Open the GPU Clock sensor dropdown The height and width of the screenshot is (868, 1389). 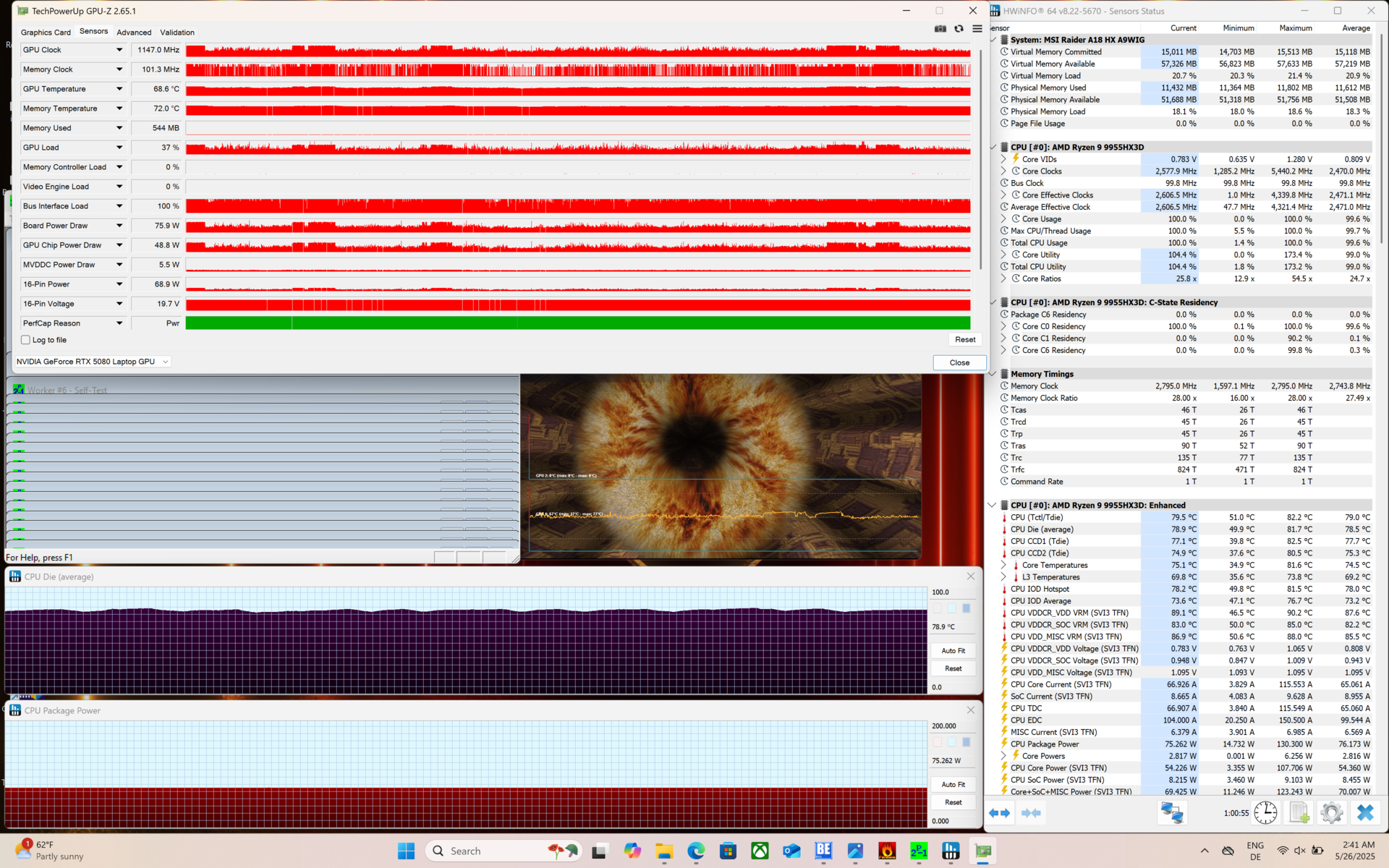coord(119,50)
